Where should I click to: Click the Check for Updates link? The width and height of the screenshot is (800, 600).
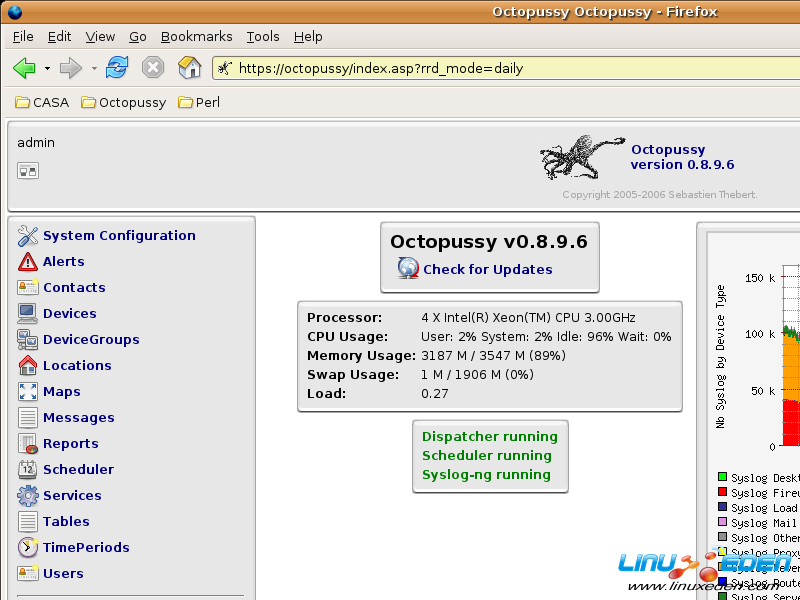coord(487,269)
